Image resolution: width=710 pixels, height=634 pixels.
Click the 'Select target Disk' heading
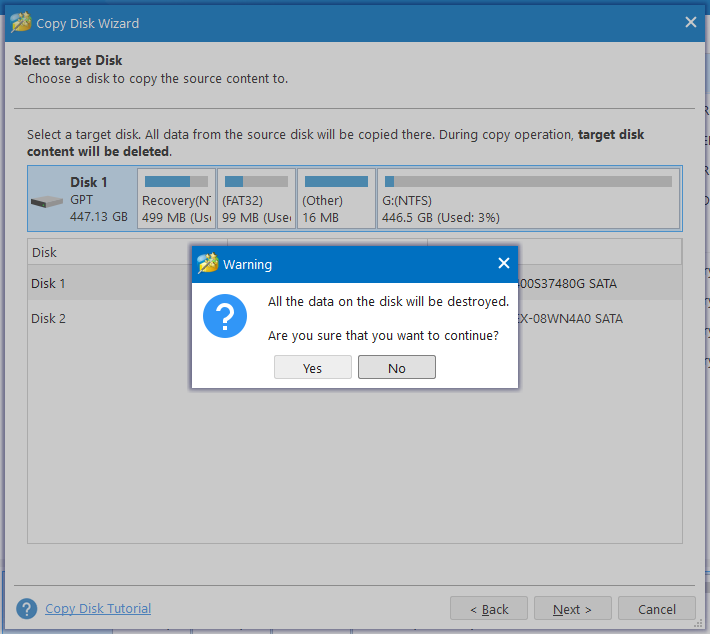coord(68,60)
